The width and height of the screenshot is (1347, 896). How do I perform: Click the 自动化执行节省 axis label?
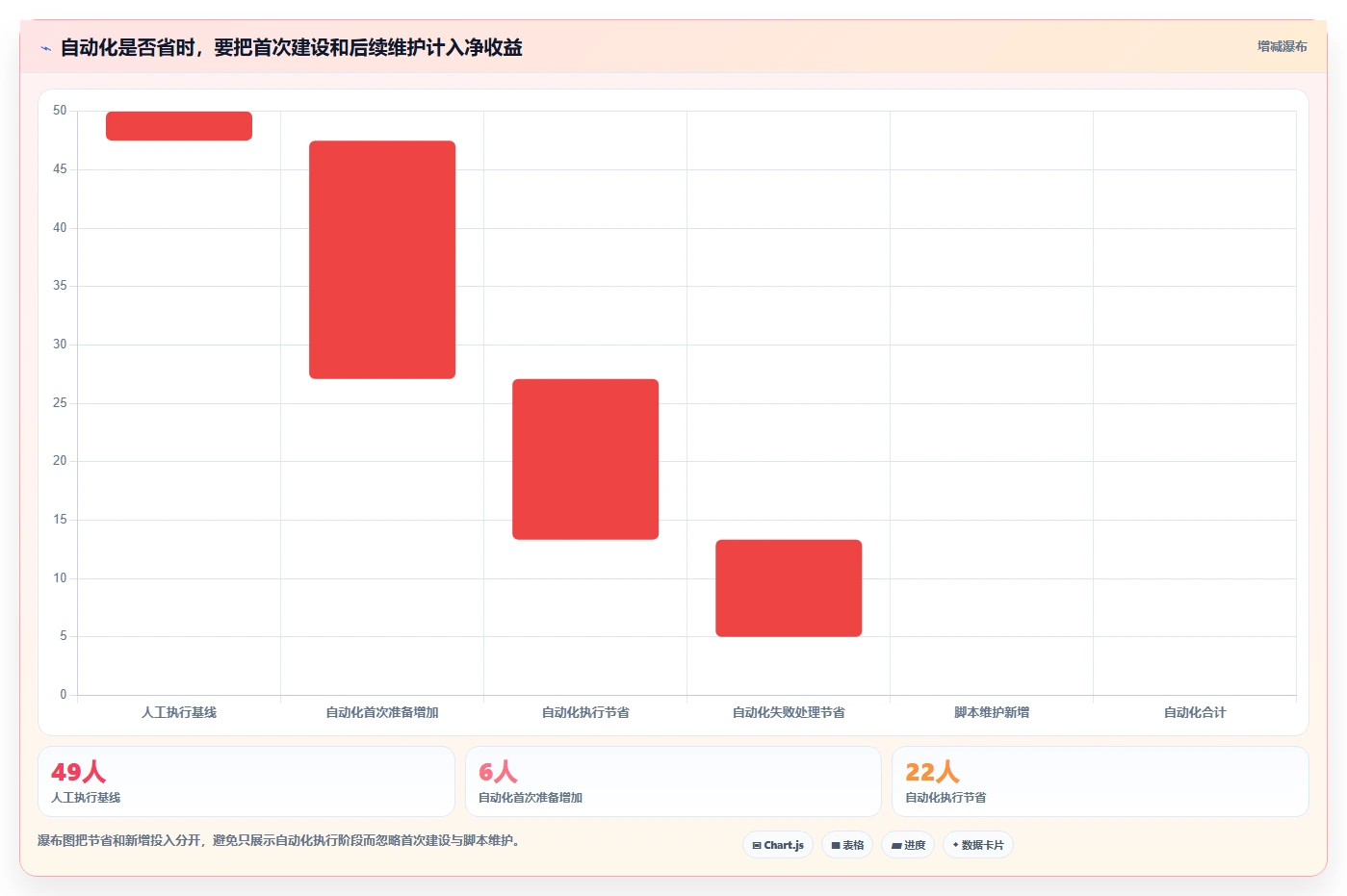pos(585,712)
